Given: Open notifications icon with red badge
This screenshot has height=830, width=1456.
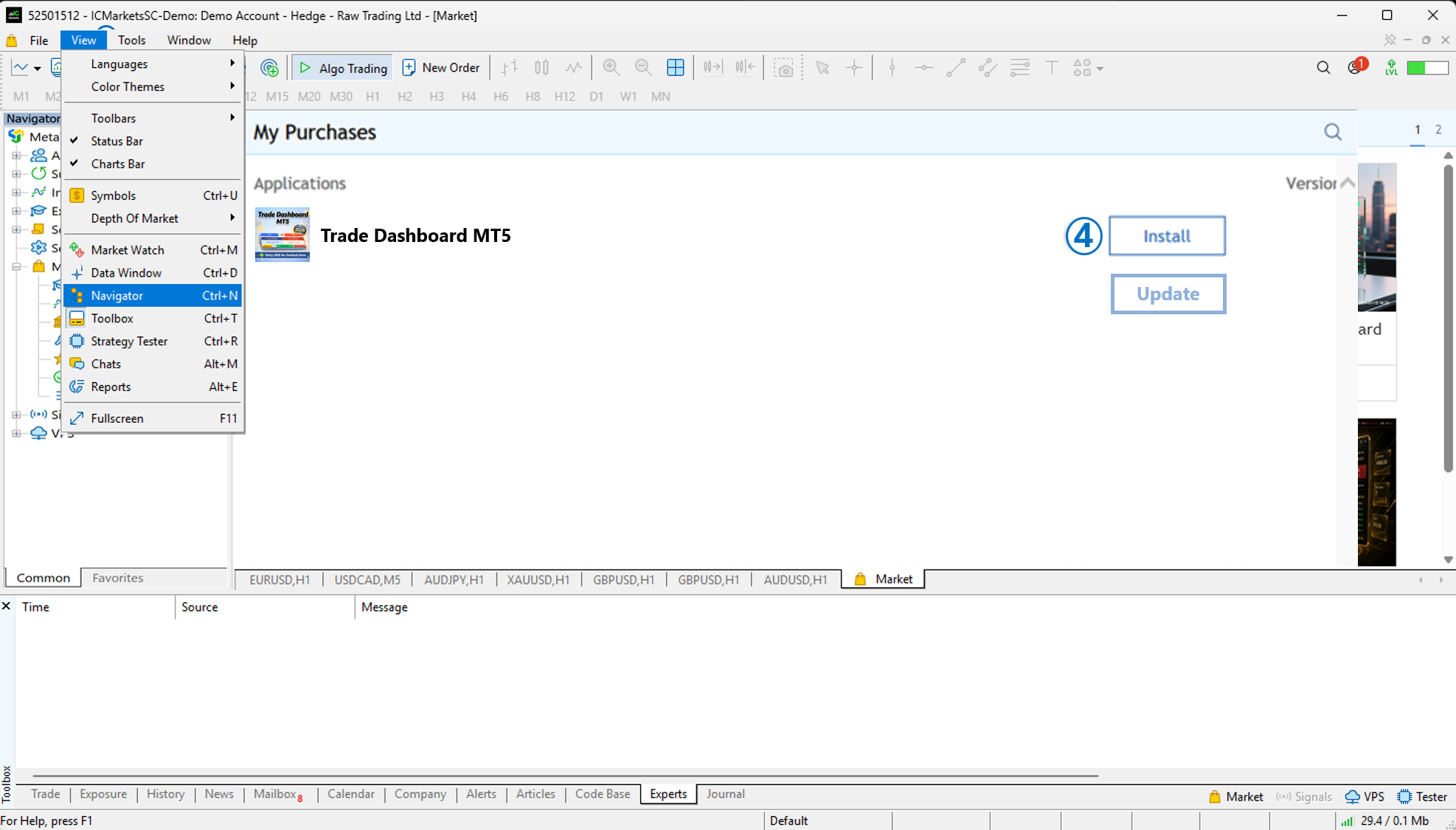Looking at the screenshot, I should click(1356, 67).
